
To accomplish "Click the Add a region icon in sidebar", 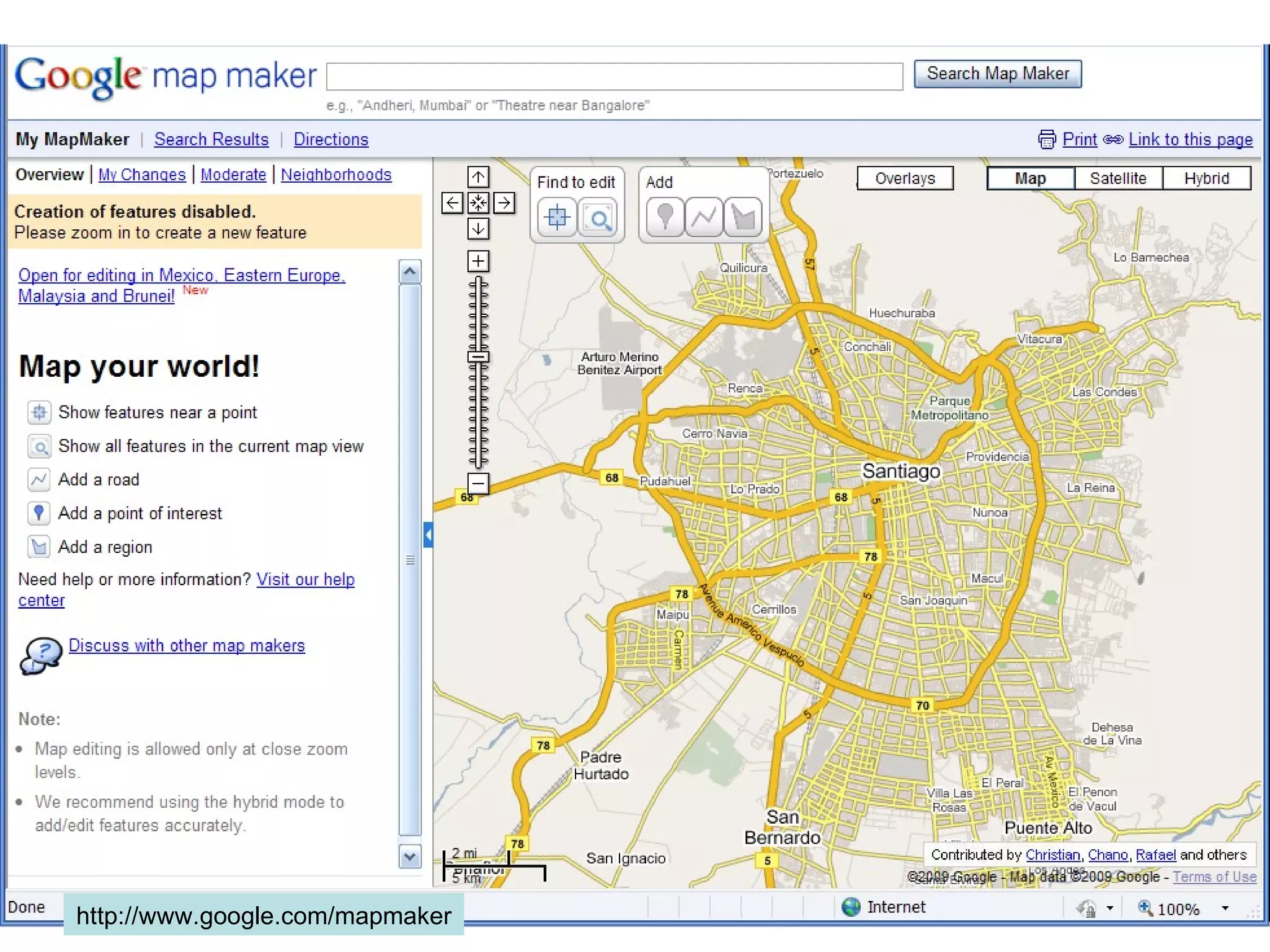I will click(39, 547).
